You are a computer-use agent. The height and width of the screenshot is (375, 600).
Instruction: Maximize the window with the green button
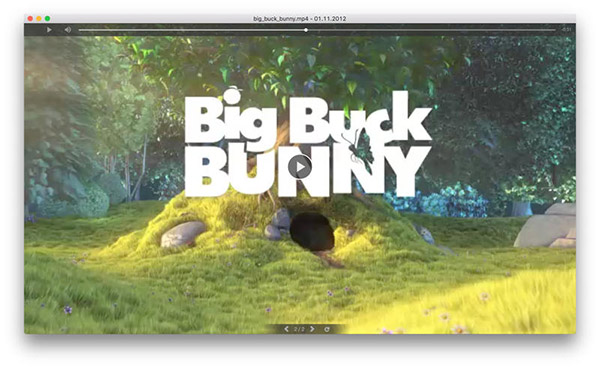(47, 18)
